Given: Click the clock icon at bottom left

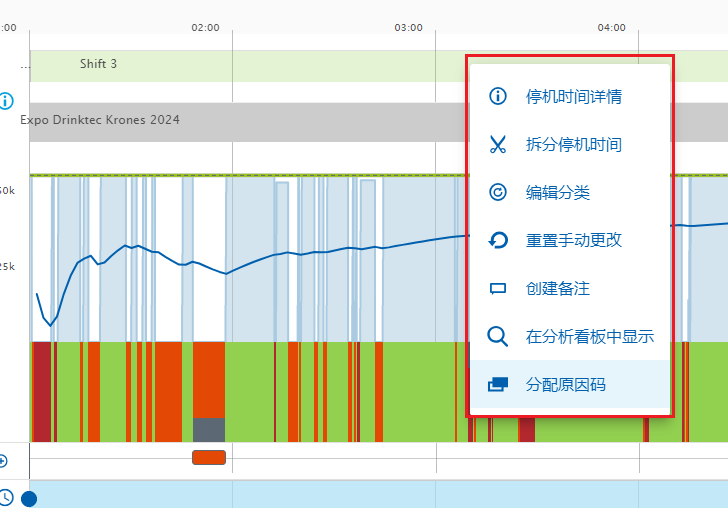Looking at the screenshot, I should (x=6, y=497).
